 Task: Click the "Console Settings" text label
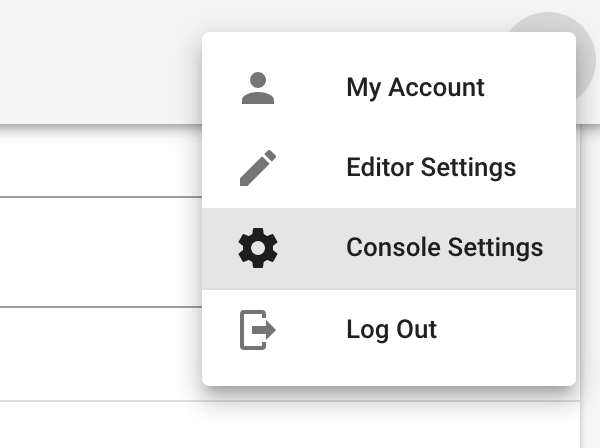(x=445, y=248)
